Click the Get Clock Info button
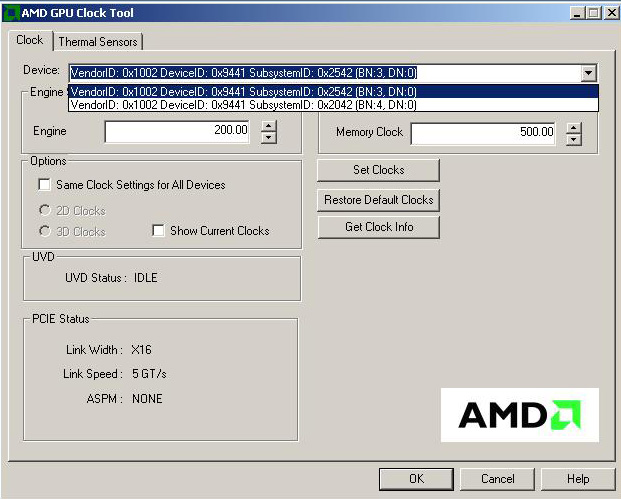 coord(378,227)
